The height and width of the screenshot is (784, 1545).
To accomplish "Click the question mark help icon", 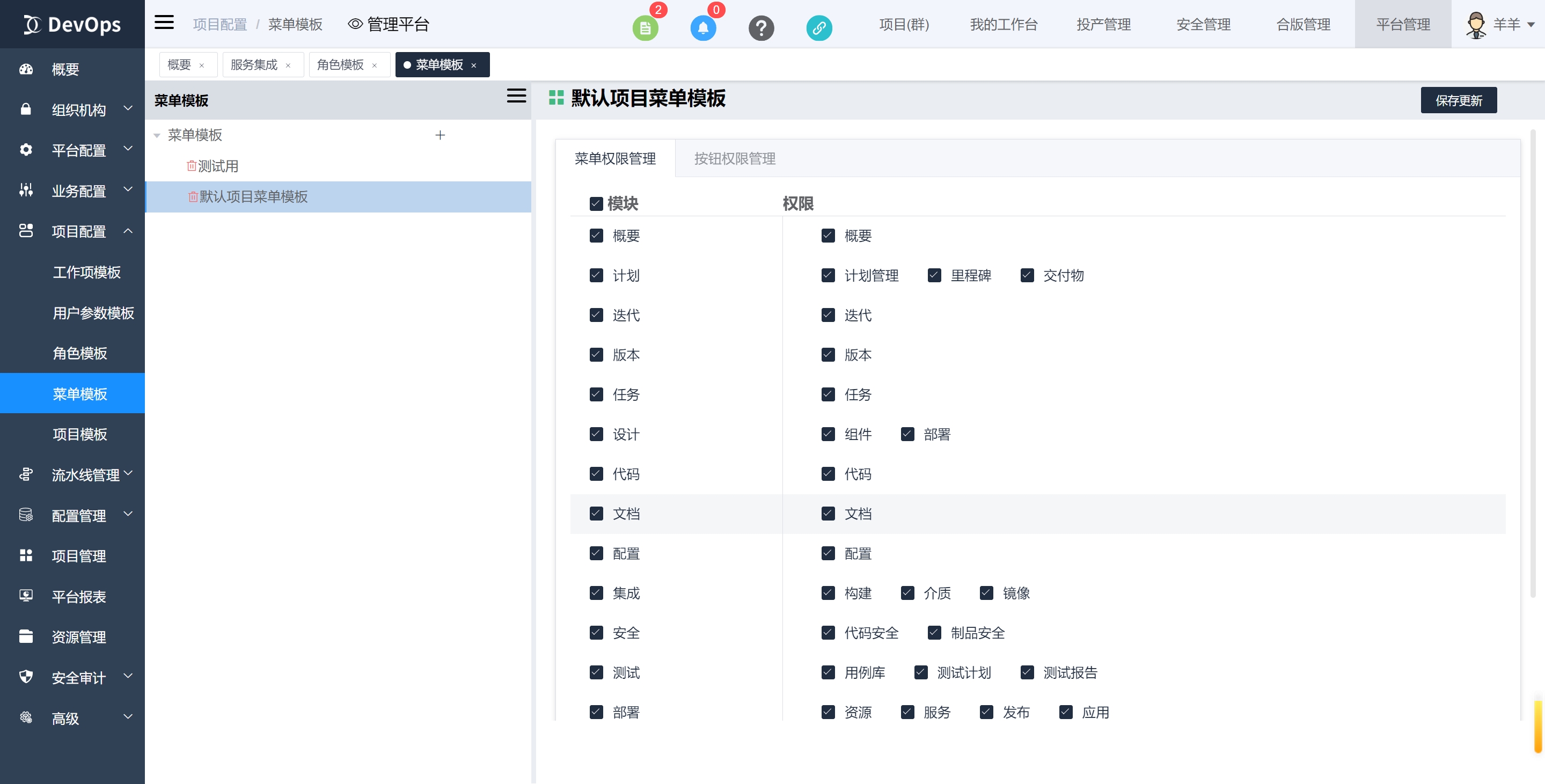I will click(x=760, y=27).
